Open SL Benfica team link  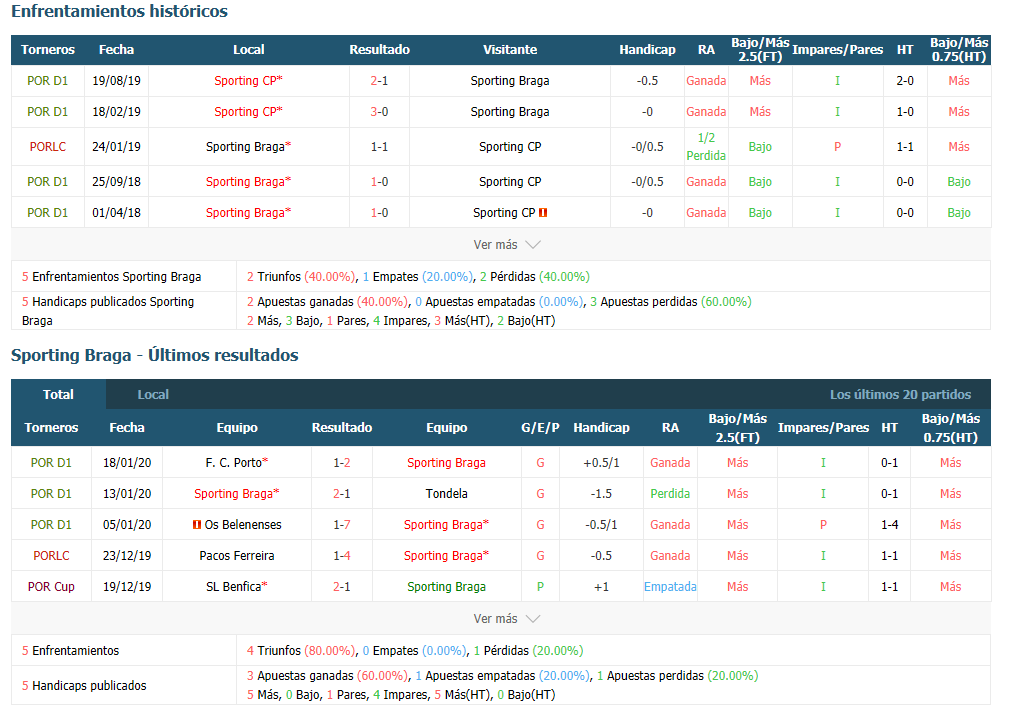(x=237, y=587)
